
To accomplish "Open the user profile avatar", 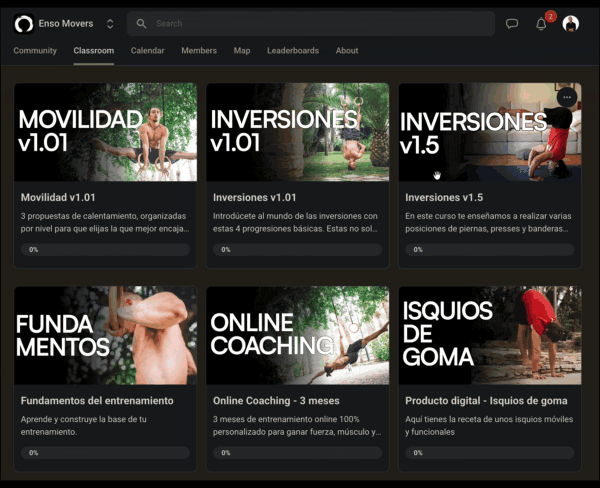I will [571, 24].
